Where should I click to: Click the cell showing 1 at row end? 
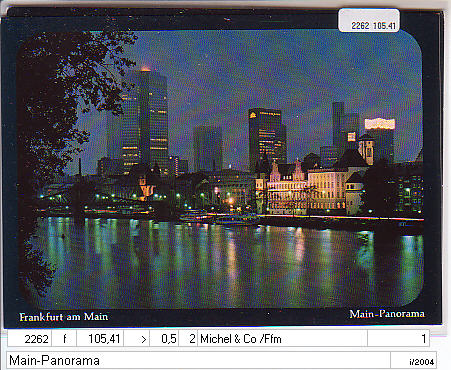(398, 339)
